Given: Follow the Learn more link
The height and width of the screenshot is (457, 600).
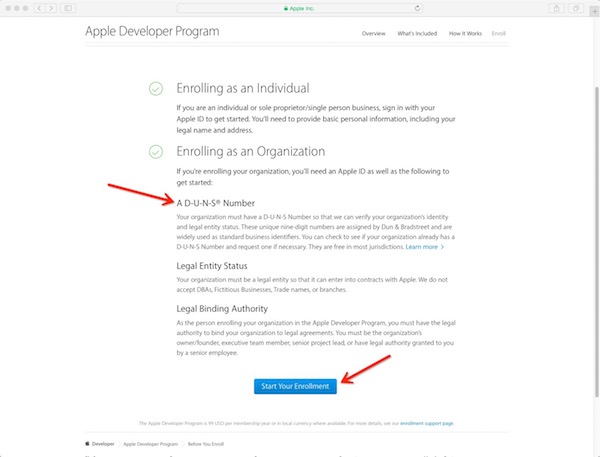Looking at the screenshot, I should point(424,246).
